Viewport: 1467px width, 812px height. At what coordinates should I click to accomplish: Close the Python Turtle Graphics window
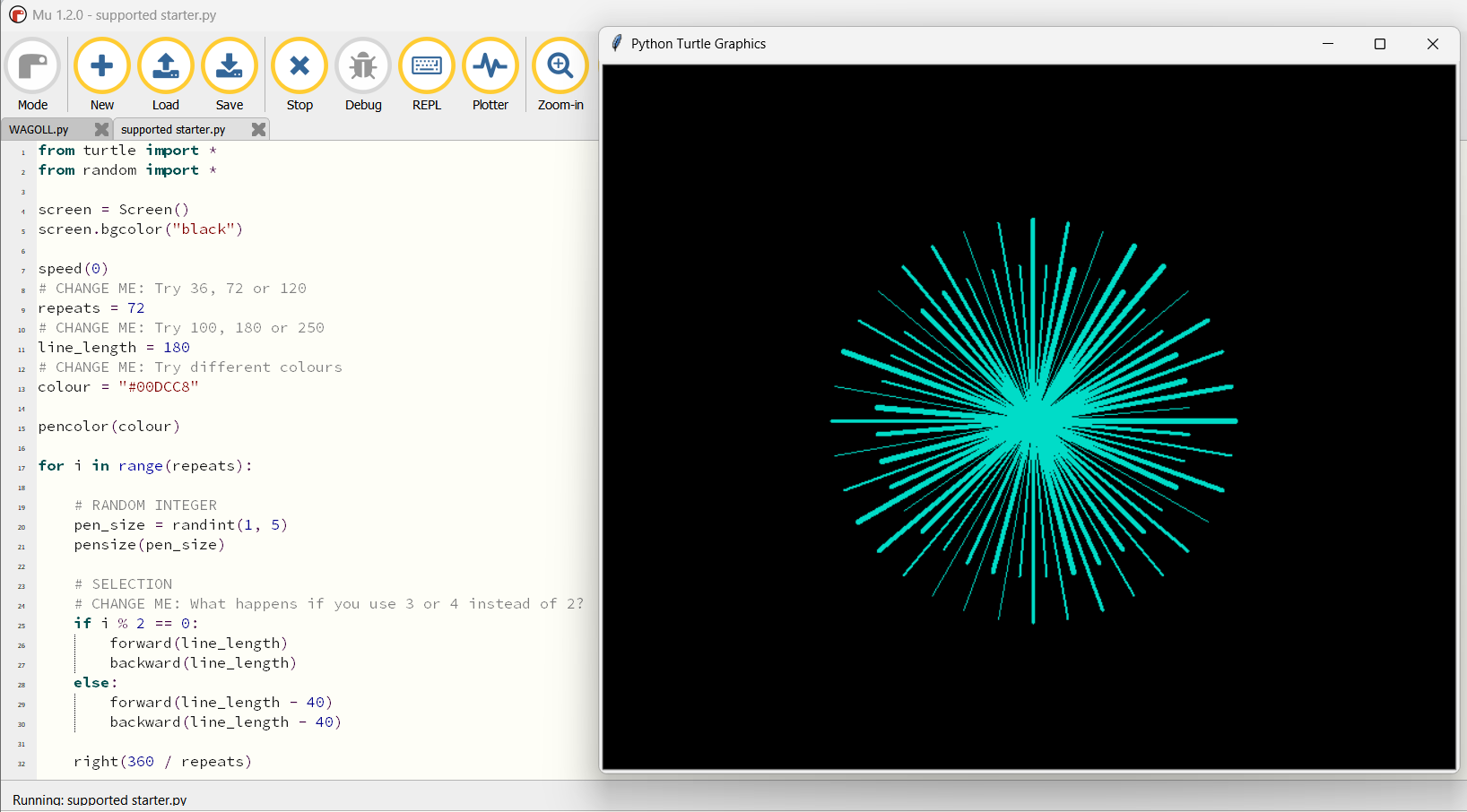[1433, 44]
